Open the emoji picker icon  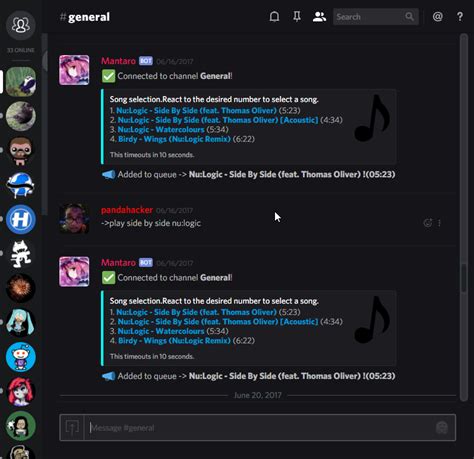click(442, 427)
